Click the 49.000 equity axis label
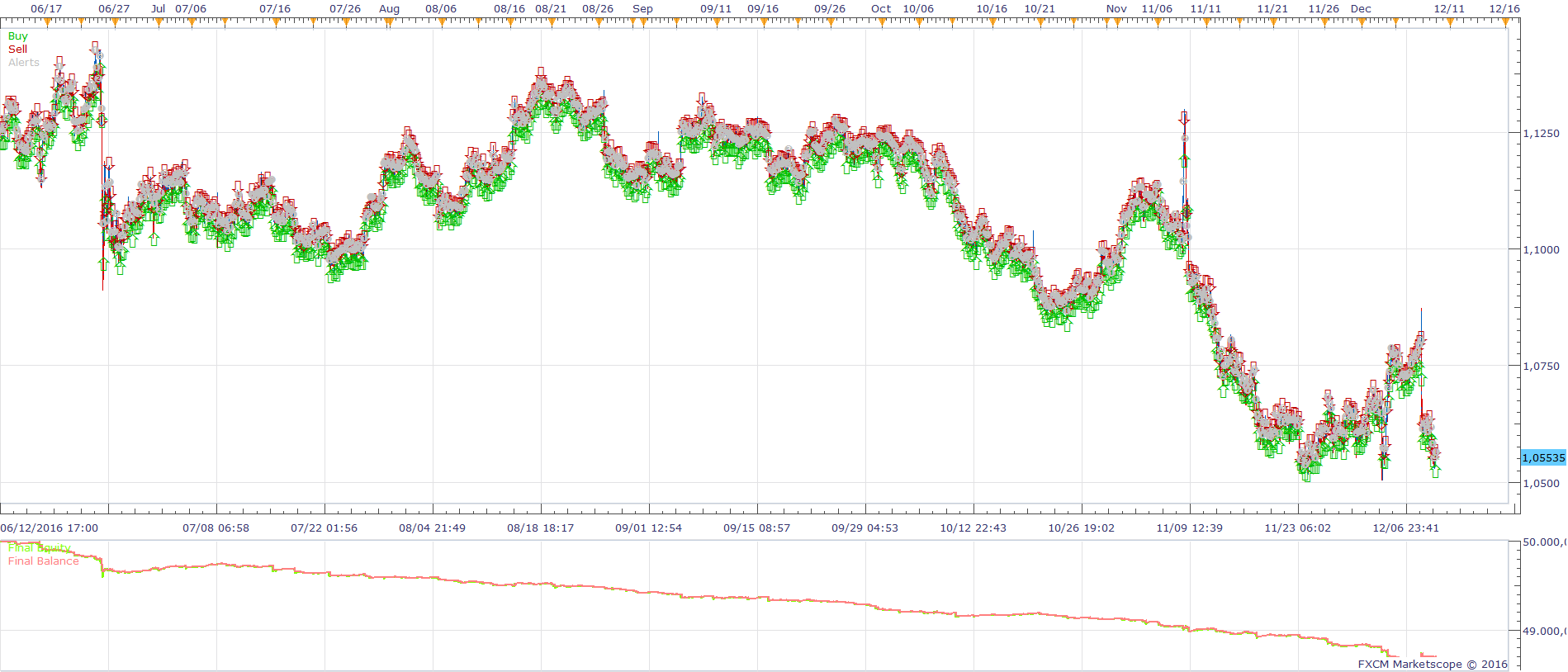 coord(1544,632)
